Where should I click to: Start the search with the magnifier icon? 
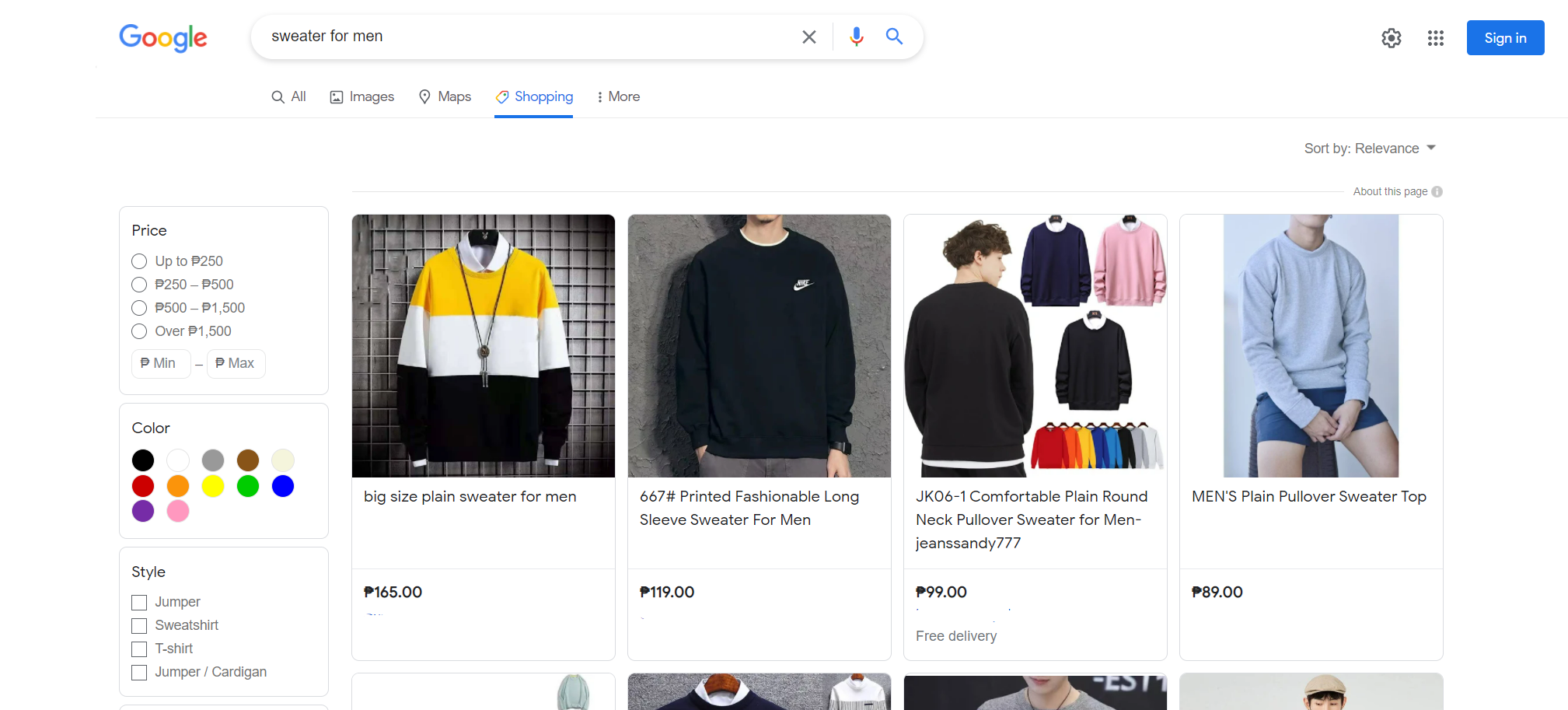(x=893, y=36)
